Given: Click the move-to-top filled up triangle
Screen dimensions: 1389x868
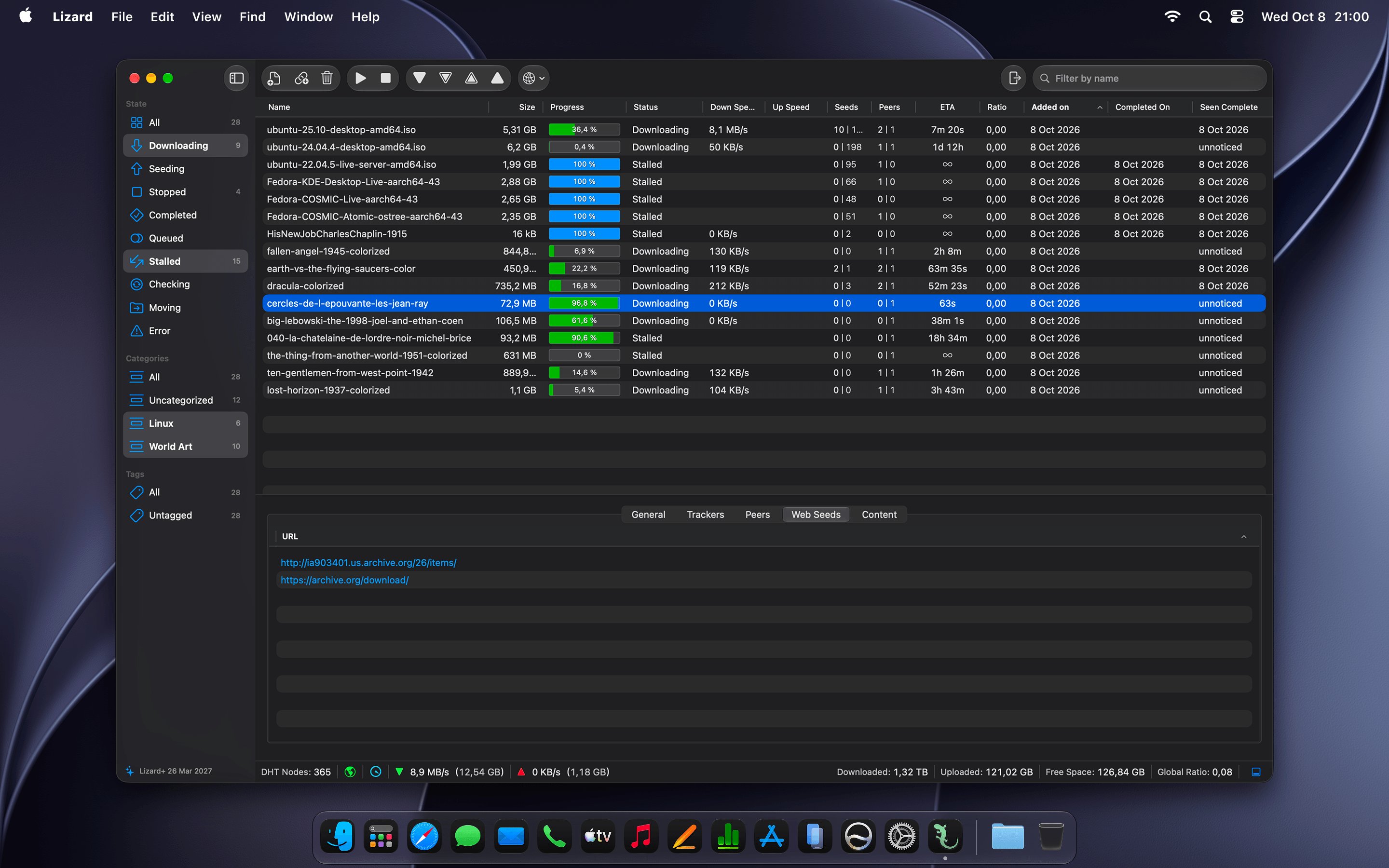Looking at the screenshot, I should pos(497,78).
